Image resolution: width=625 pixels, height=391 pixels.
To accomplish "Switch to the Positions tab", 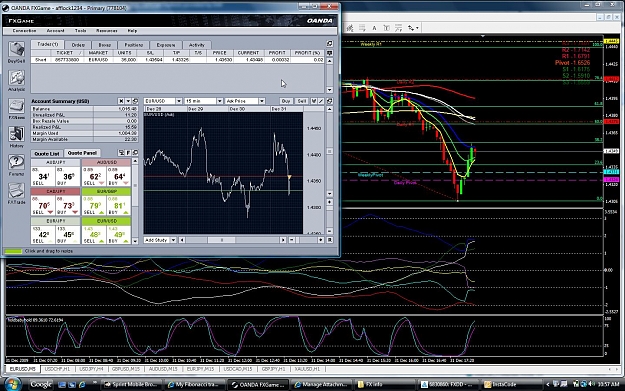I will point(134,45).
